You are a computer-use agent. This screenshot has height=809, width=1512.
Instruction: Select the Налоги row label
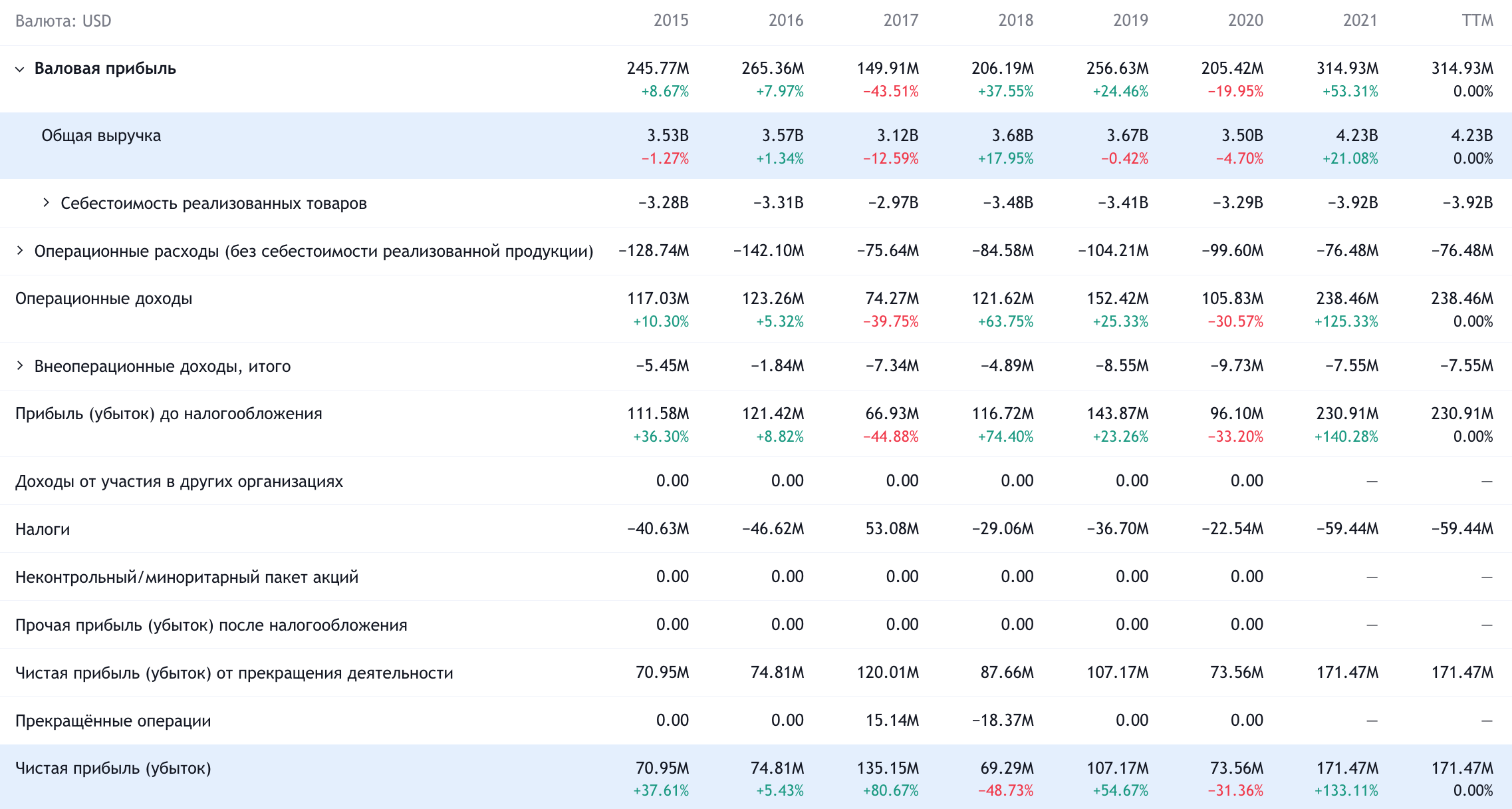[43, 530]
